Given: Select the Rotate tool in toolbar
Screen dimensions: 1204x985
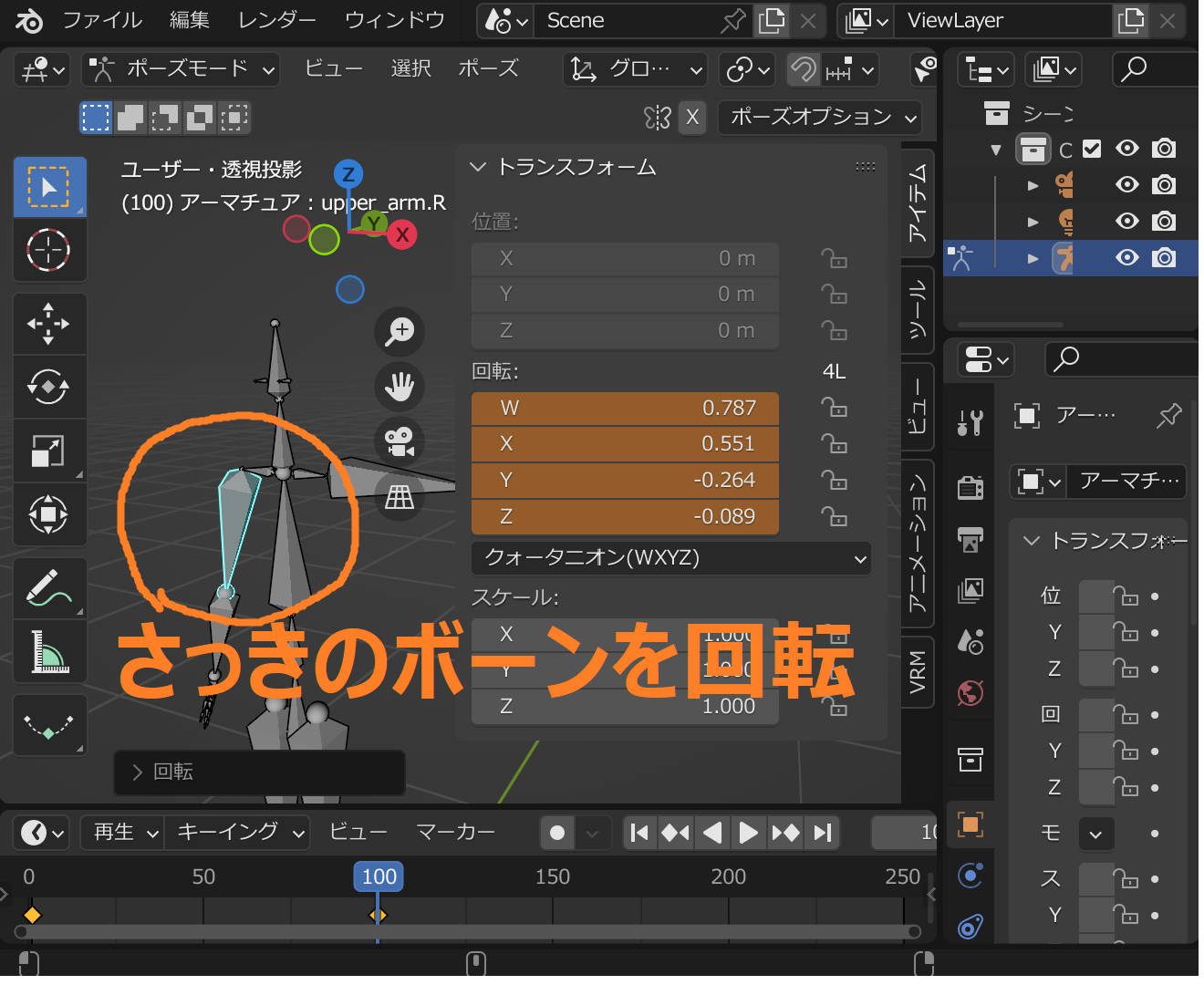Looking at the screenshot, I should [x=49, y=387].
